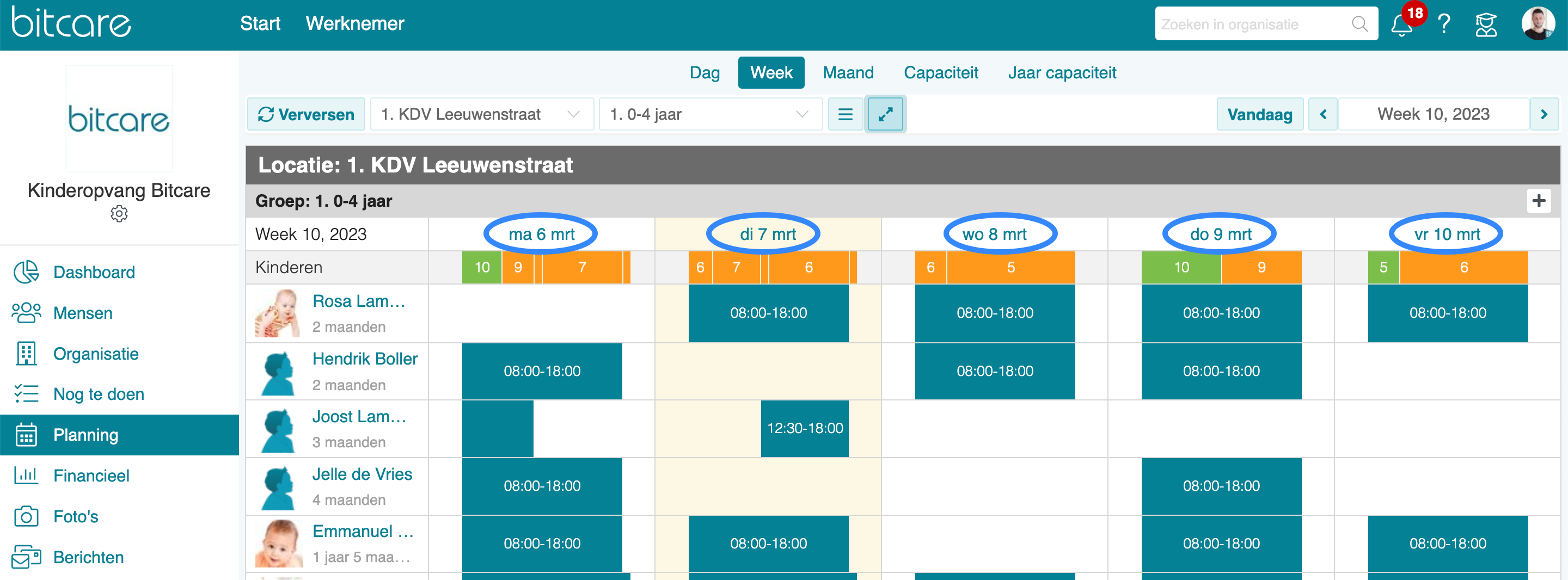1568x580 pixels.
Task: Click green occupancy block 10 on Monday
Action: coord(481,267)
